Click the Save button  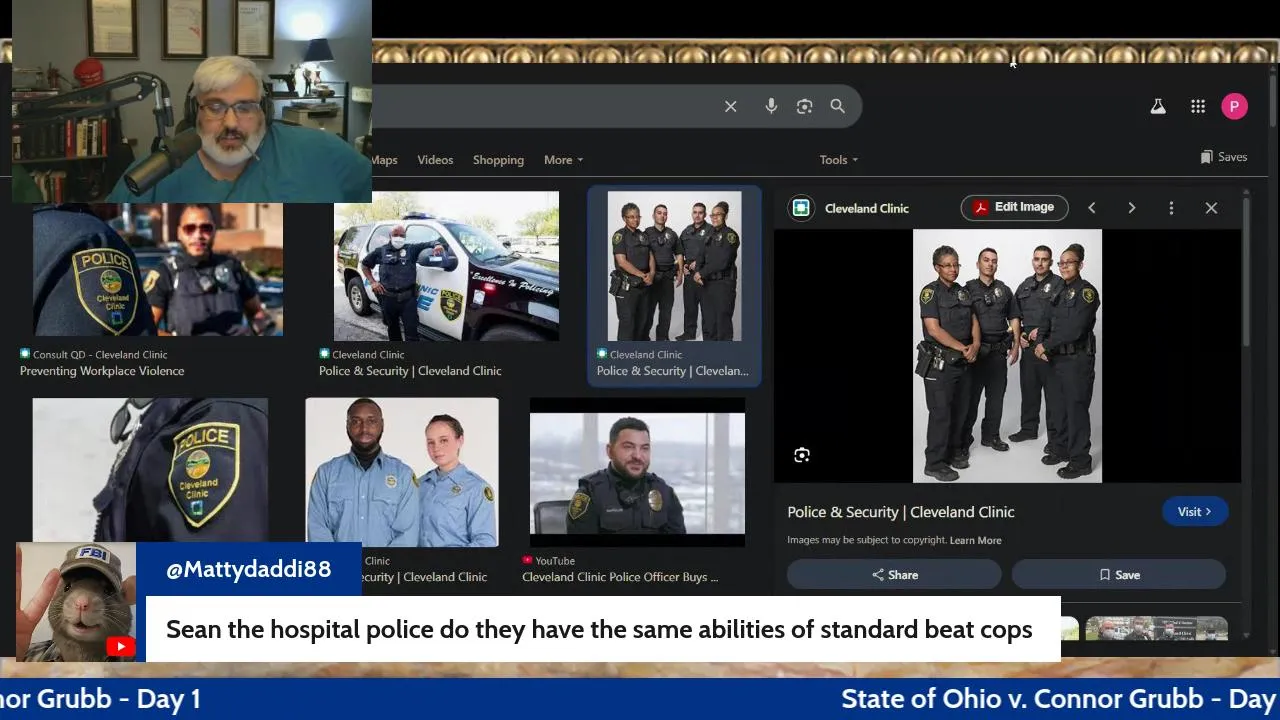coord(1119,575)
